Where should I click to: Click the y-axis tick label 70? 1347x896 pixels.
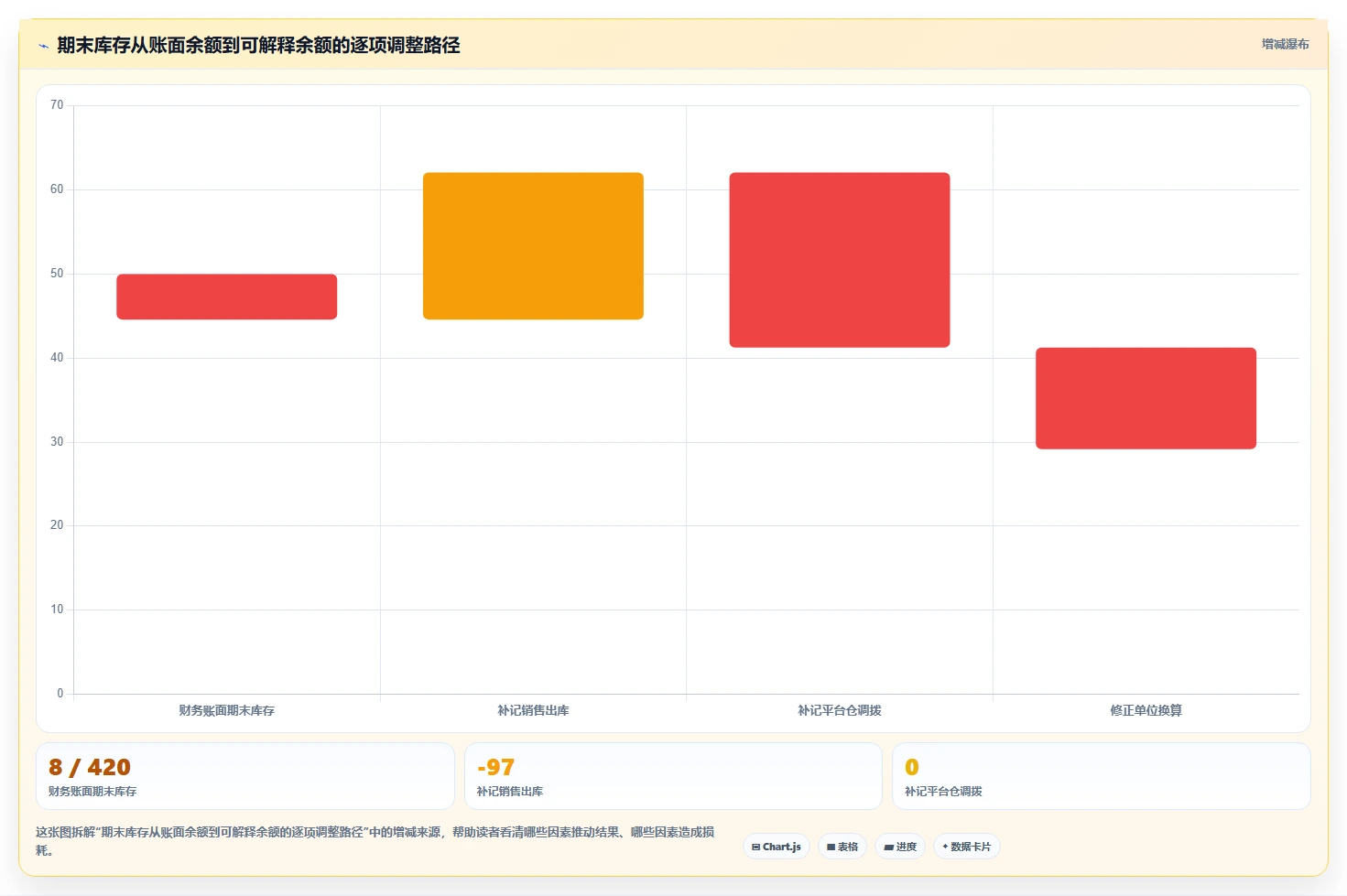[57, 105]
